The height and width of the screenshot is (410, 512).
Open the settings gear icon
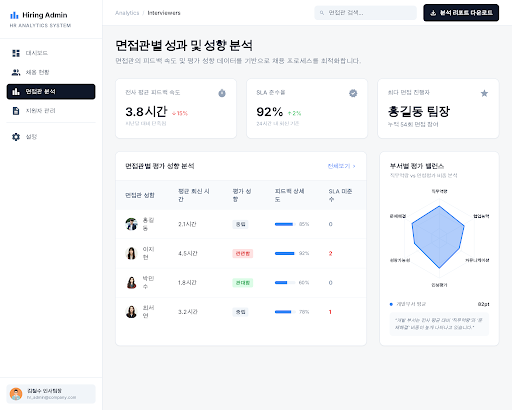[16, 137]
